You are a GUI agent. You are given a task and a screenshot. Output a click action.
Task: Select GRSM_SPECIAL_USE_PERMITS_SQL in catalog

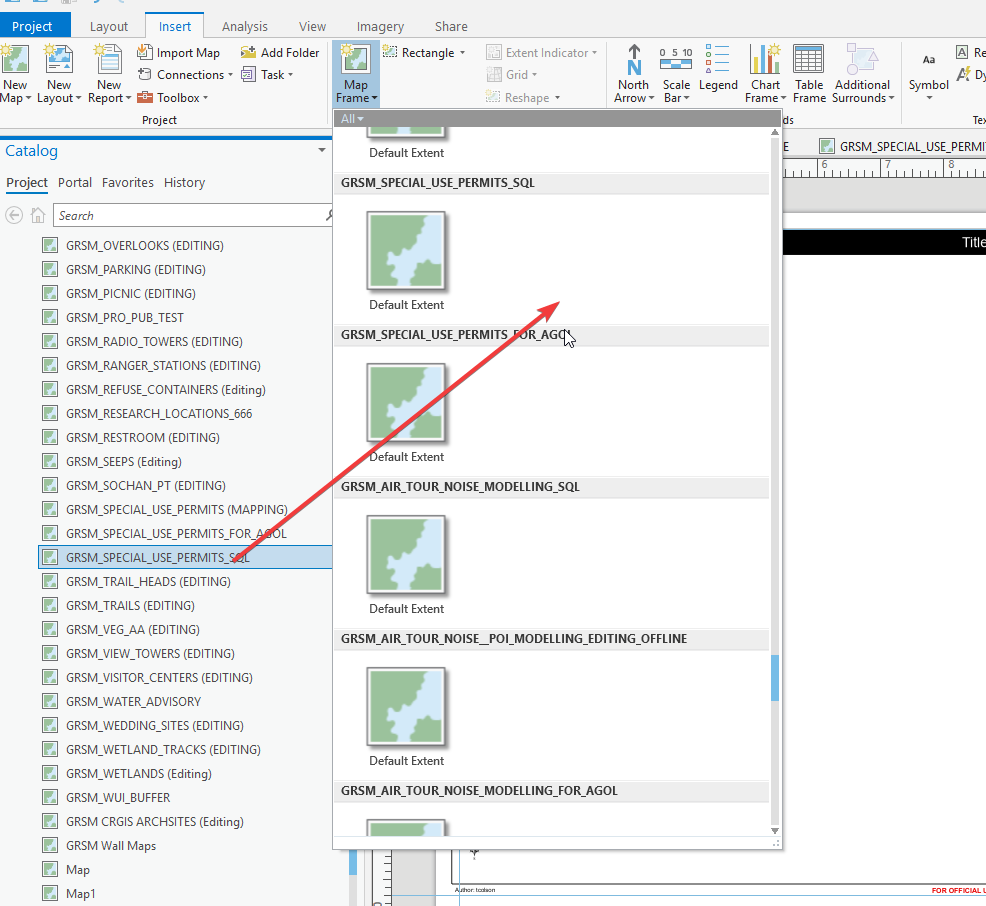coord(186,558)
